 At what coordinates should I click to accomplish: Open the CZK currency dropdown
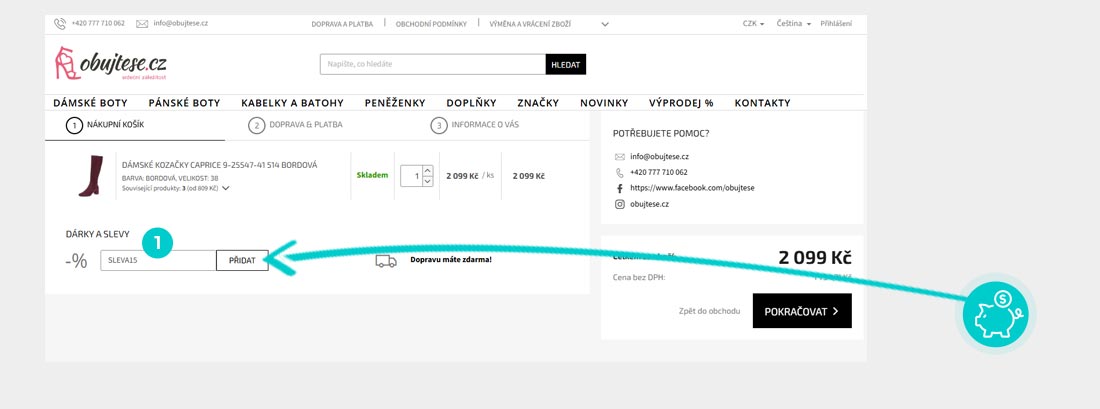tap(753, 23)
